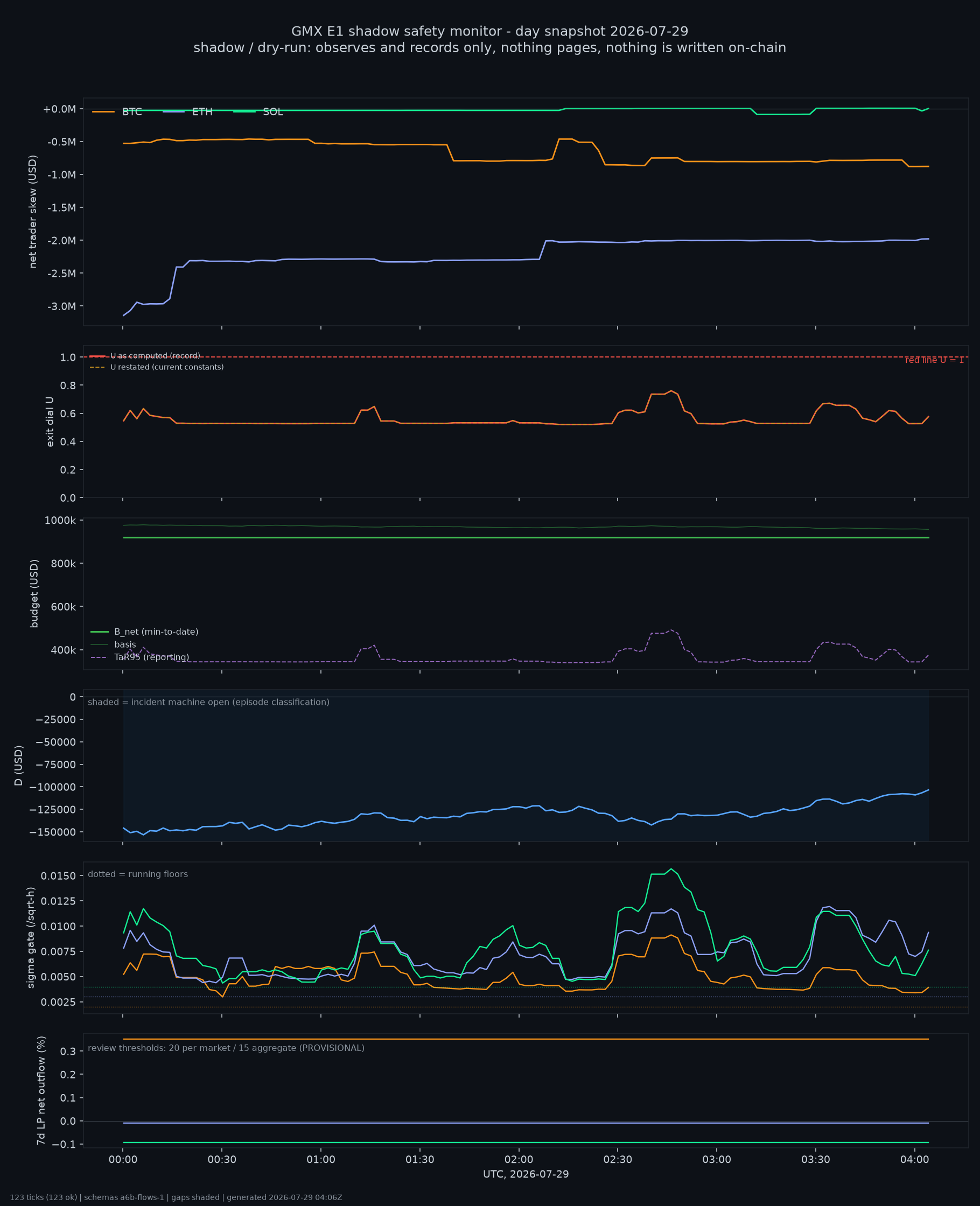Screen dimensions: 980x1206
Task: Click the '03:00' time axis label
Action: [x=717, y=1160]
